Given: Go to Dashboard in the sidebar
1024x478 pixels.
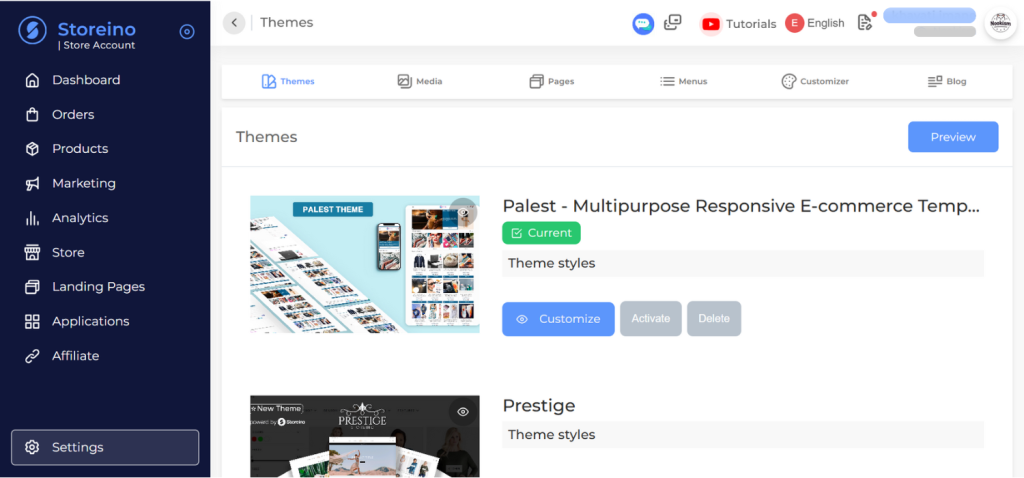Looking at the screenshot, I should coord(86,80).
